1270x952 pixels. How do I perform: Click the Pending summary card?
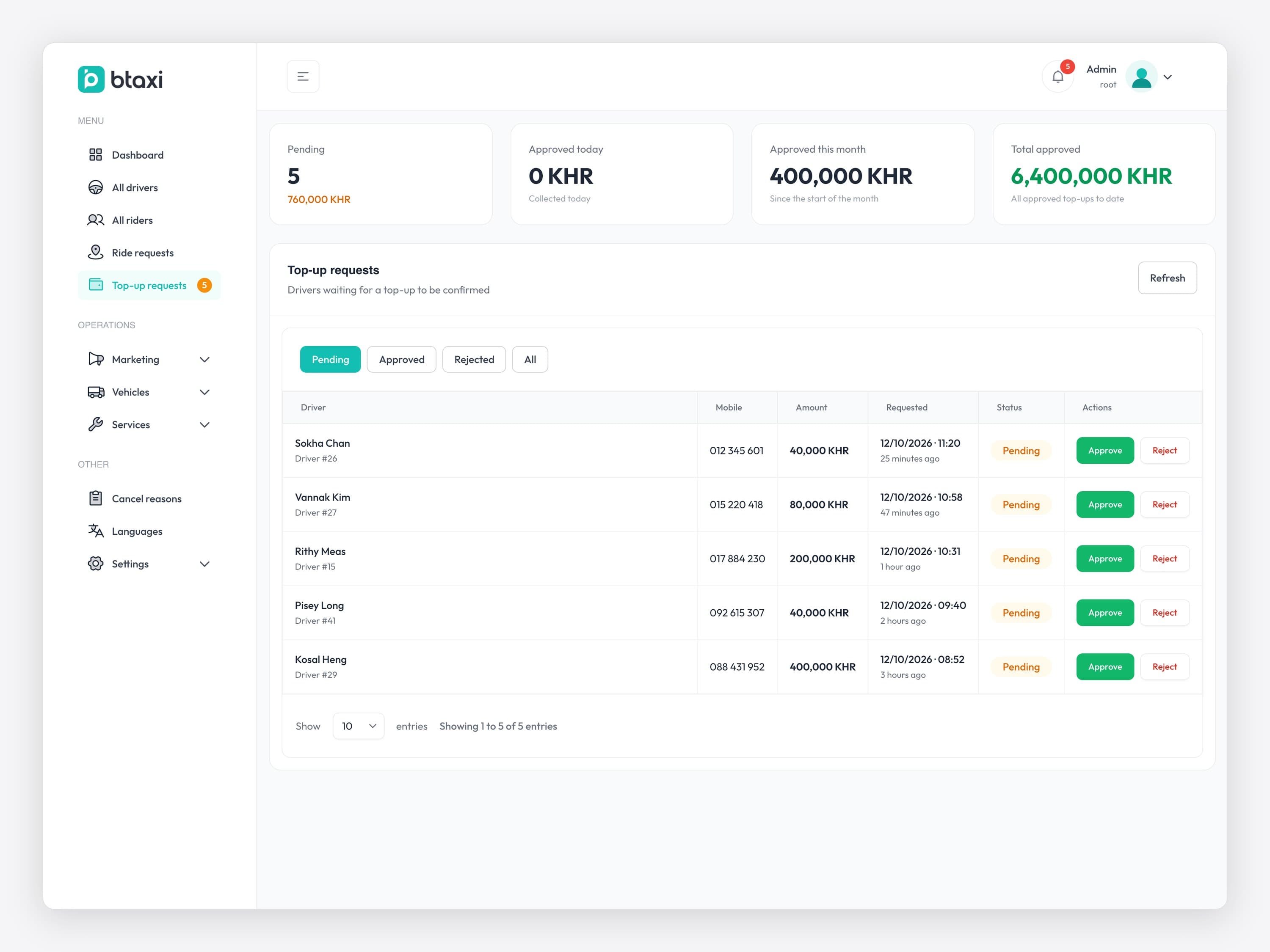(x=381, y=174)
